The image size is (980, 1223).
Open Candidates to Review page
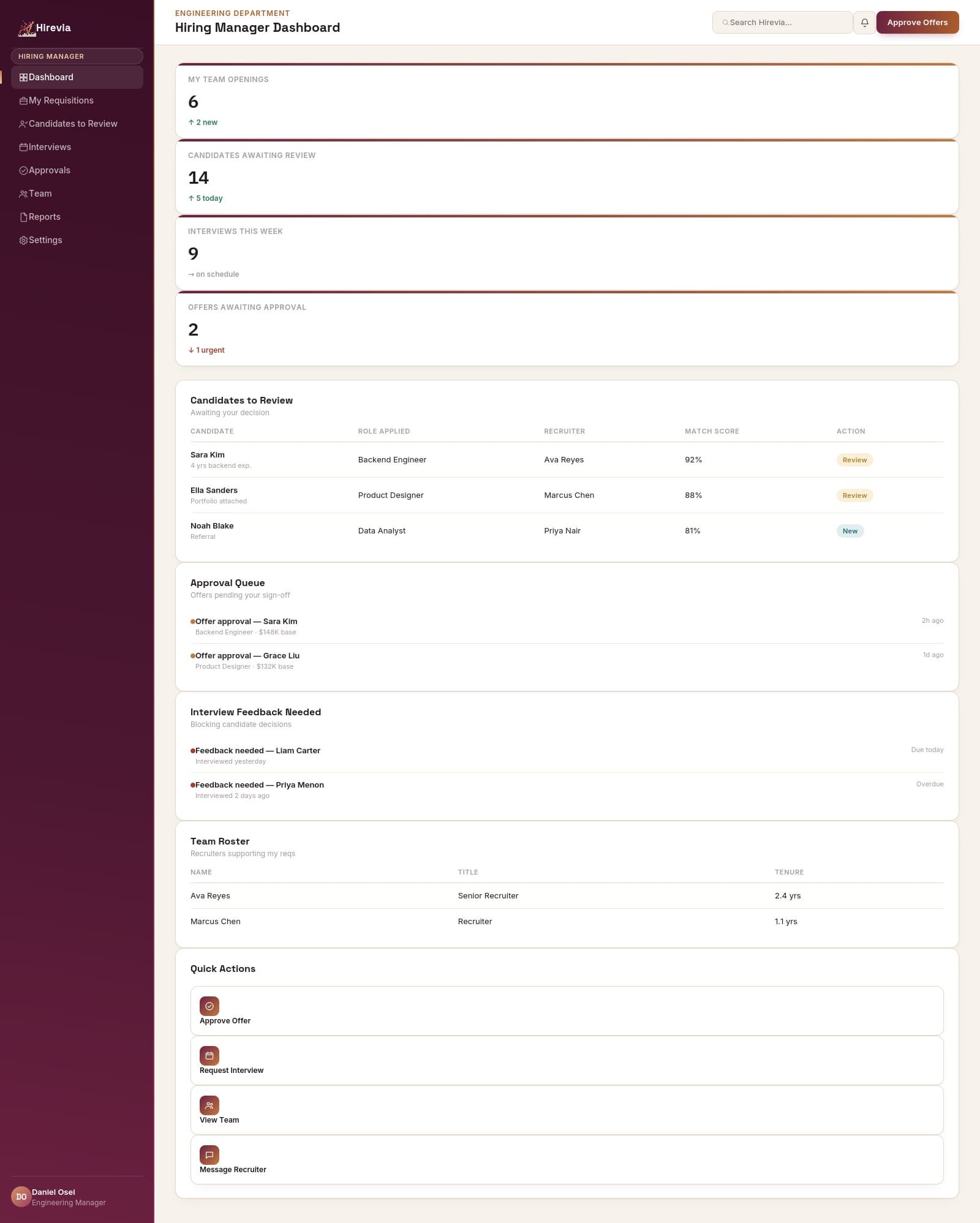77,124
